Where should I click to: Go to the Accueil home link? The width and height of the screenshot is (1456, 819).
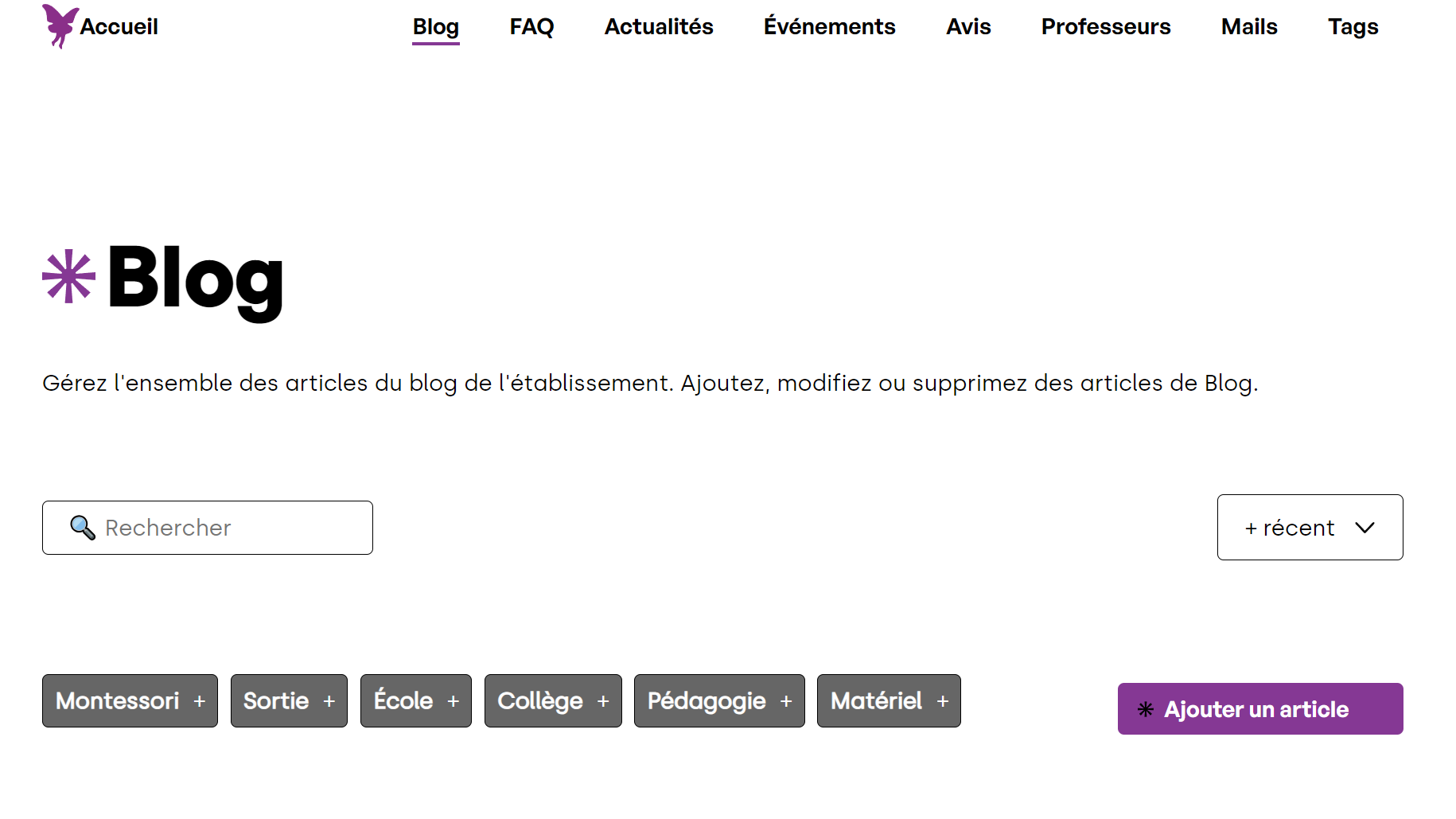[x=119, y=26]
